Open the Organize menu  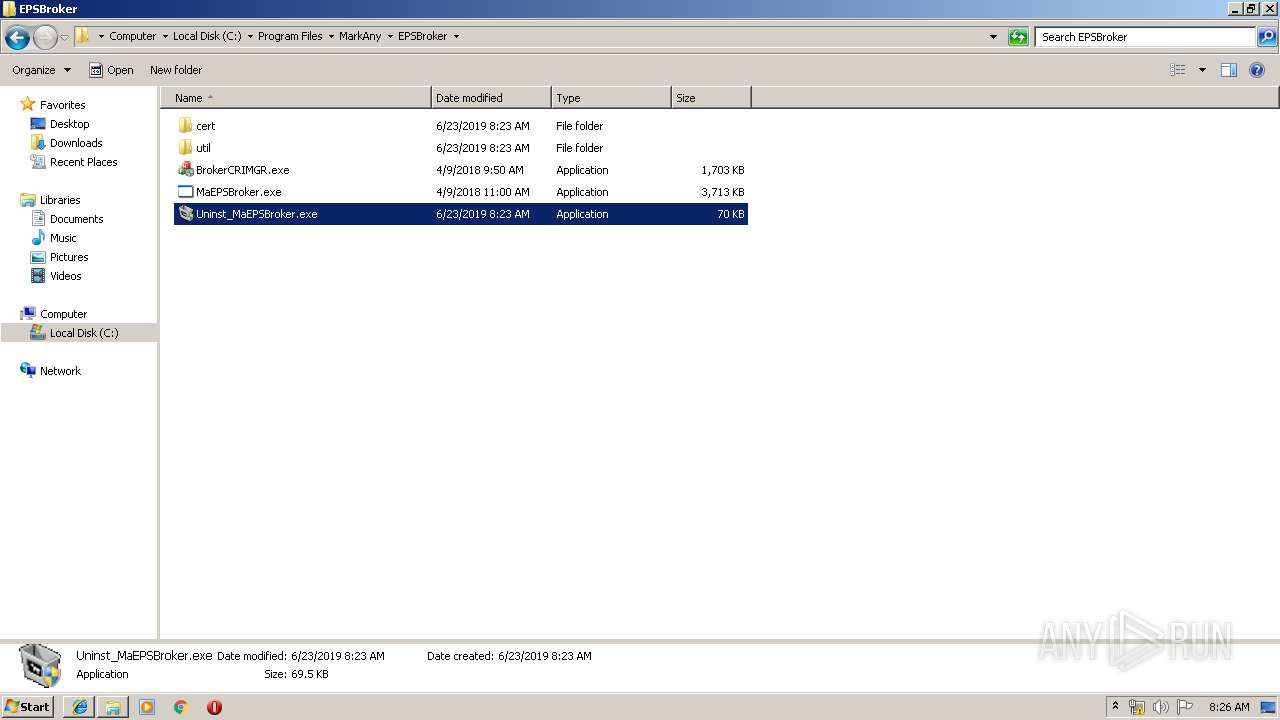click(41, 70)
